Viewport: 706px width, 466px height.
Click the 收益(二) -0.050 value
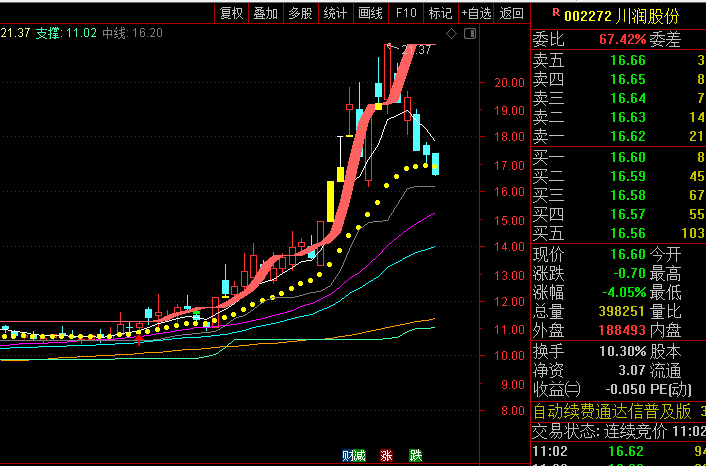click(x=626, y=389)
